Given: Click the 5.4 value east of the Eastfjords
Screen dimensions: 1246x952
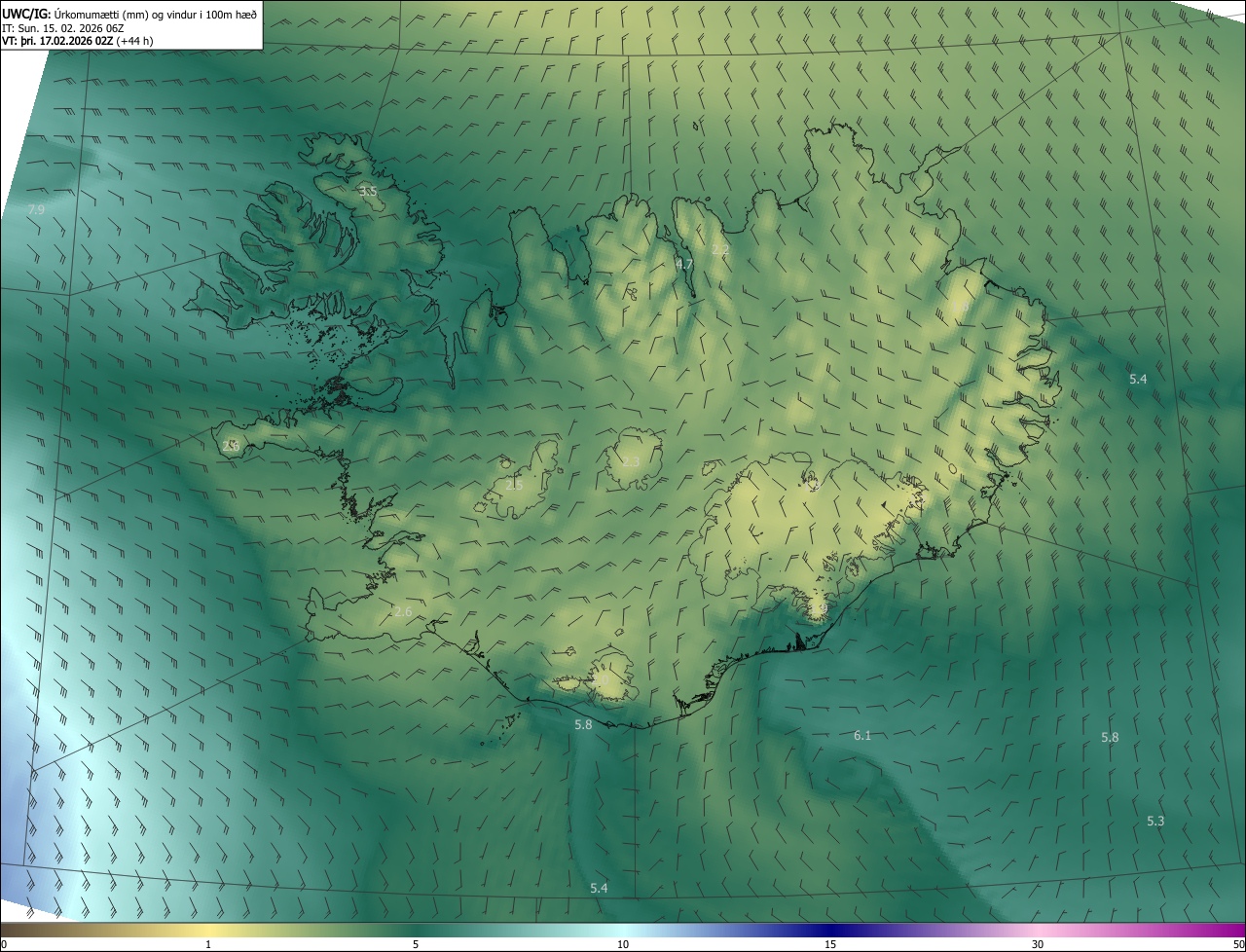Looking at the screenshot, I should pyautogui.click(x=1138, y=379).
